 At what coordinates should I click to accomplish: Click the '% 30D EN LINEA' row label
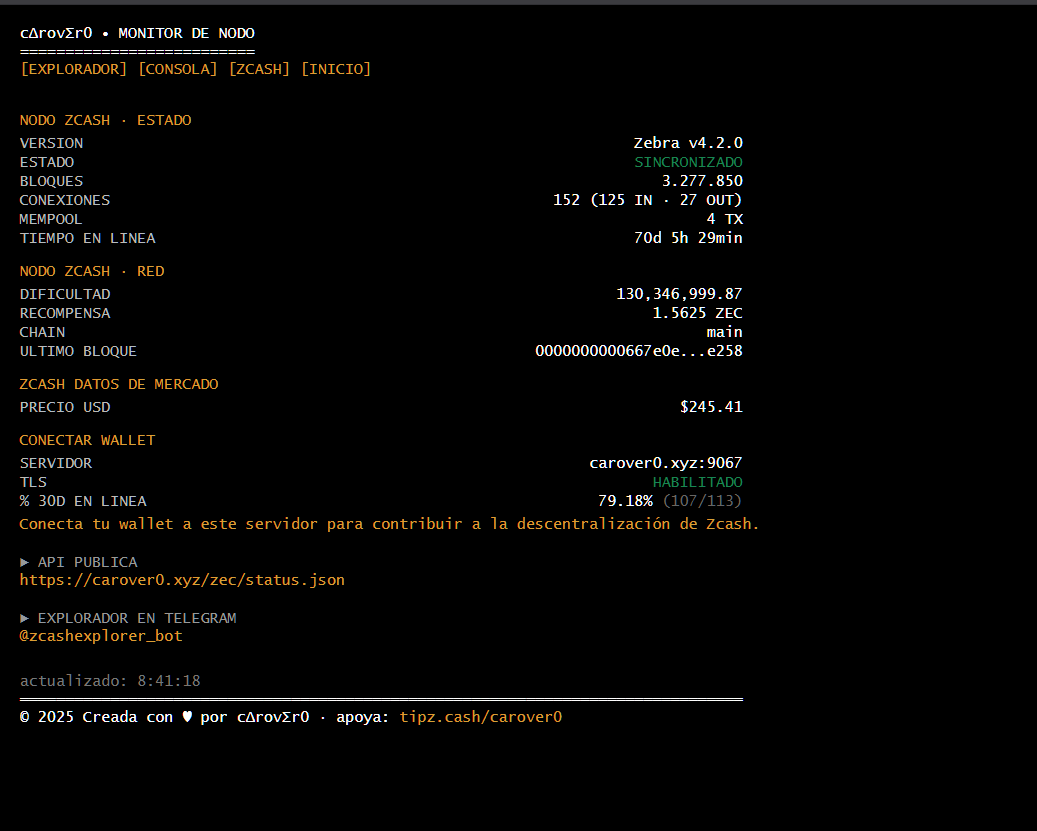tap(83, 501)
